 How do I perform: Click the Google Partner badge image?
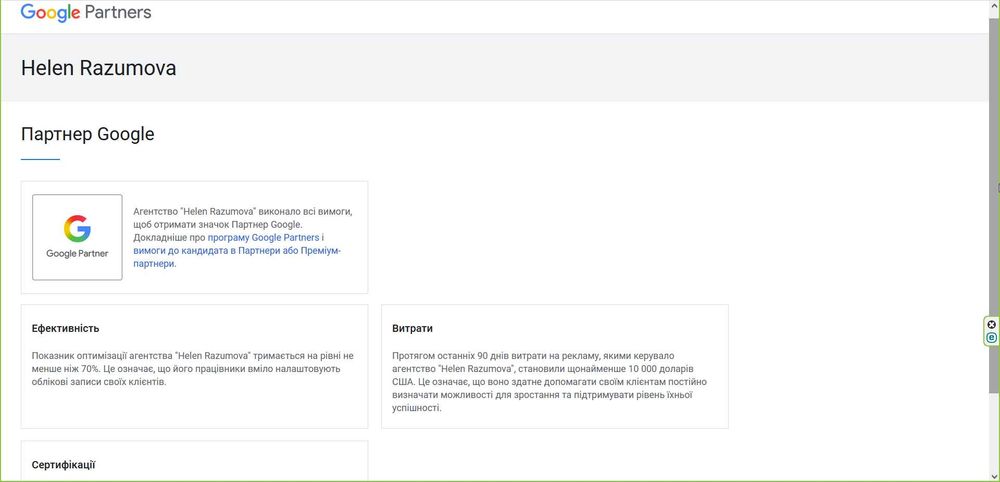tap(77, 237)
